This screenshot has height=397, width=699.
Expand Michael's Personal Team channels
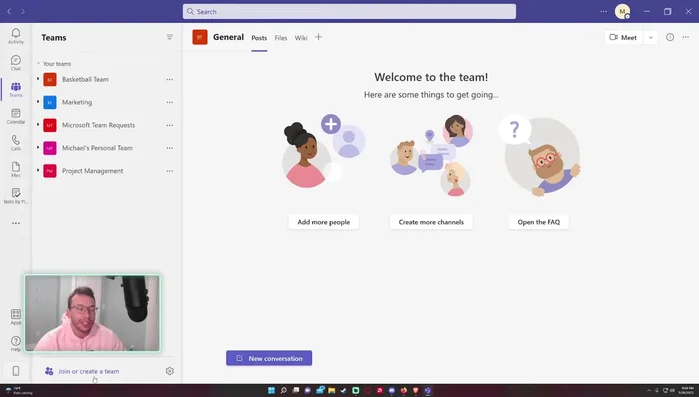point(38,147)
